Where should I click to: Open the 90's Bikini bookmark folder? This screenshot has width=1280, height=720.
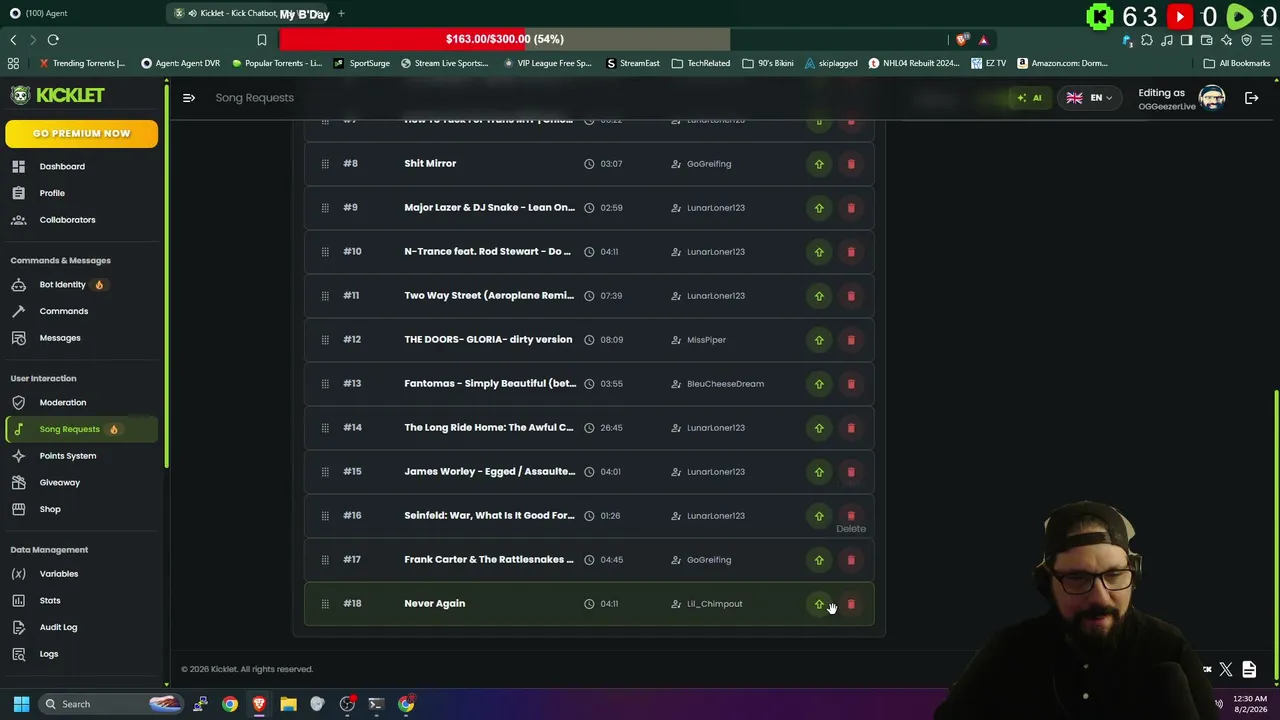coord(768,63)
